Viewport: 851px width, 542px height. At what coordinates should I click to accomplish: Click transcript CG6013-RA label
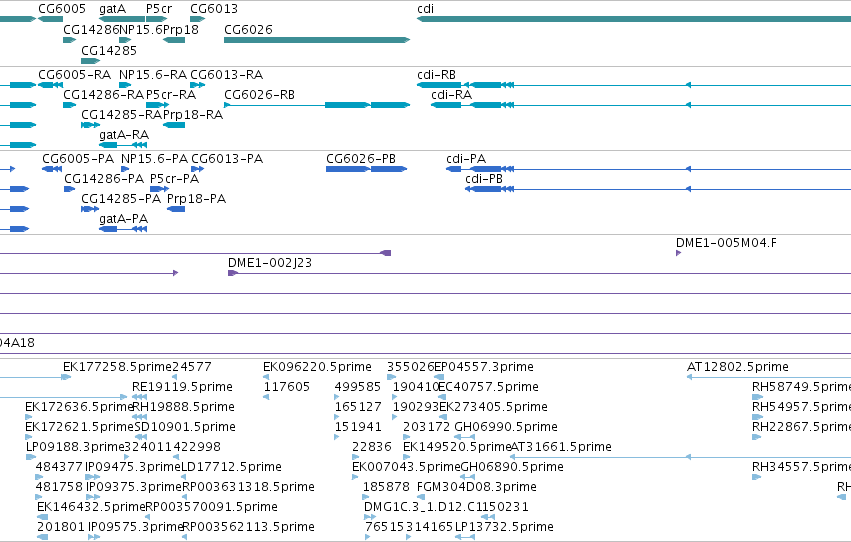pyautogui.click(x=226, y=74)
